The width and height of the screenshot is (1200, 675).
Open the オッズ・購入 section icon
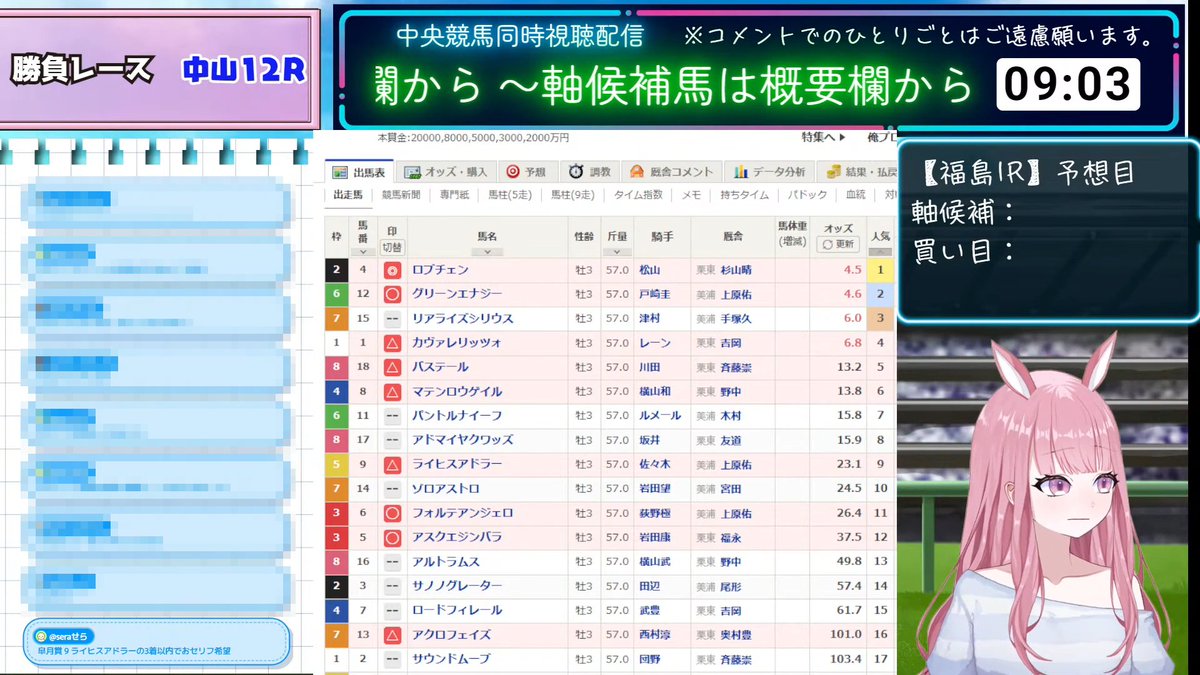click(413, 170)
